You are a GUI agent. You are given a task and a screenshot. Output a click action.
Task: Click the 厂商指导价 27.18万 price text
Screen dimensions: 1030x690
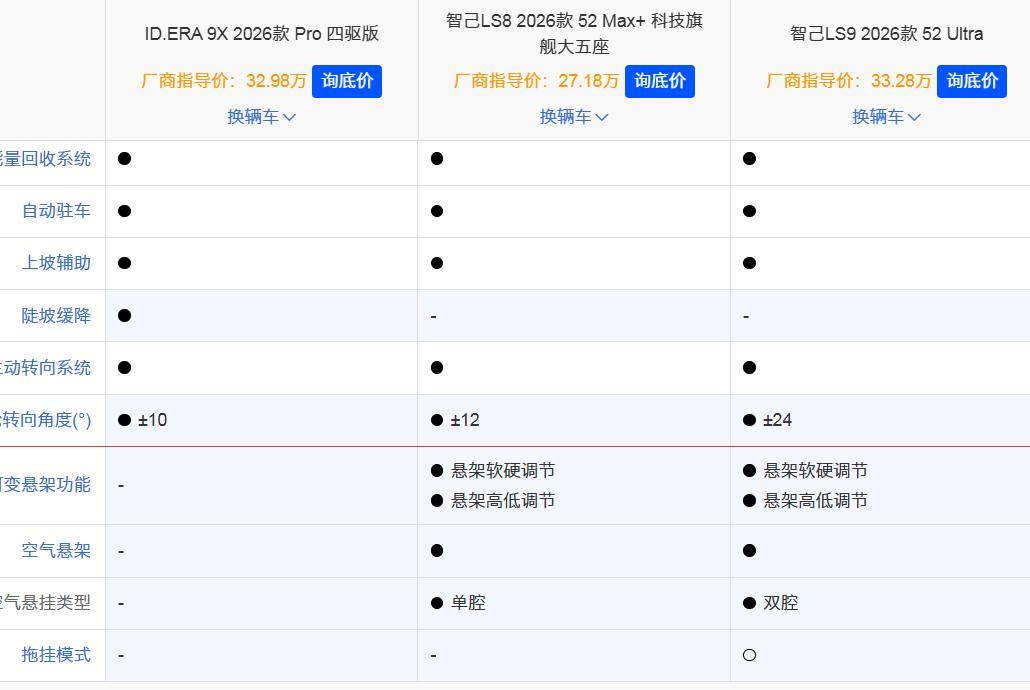(x=537, y=81)
